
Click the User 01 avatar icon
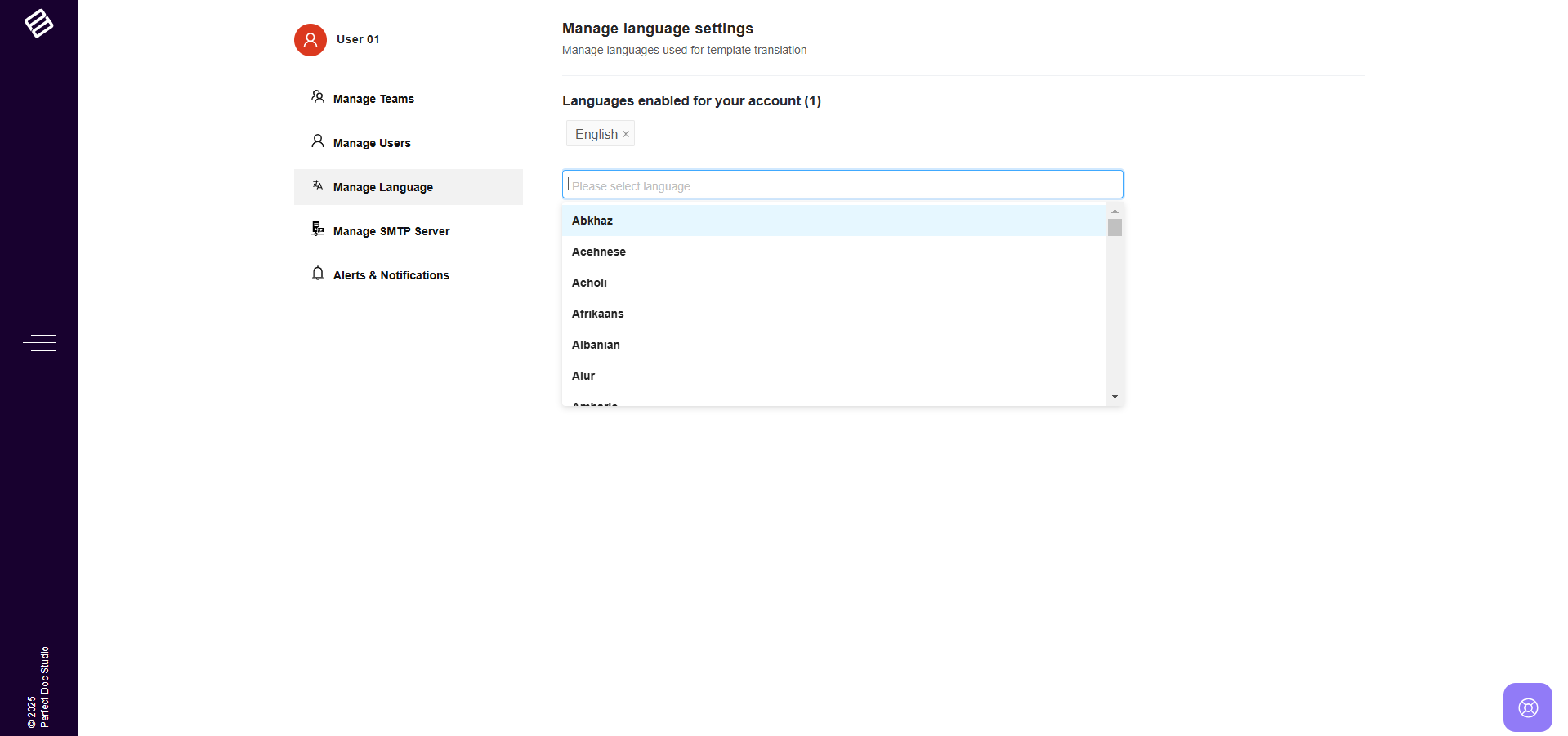310,40
